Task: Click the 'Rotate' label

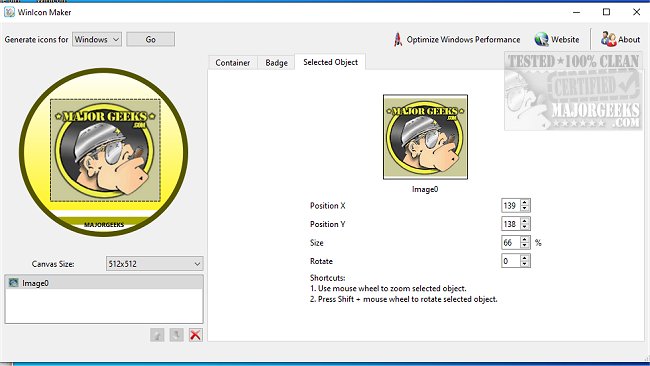Action: pyautogui.click(x=321, y=261)
